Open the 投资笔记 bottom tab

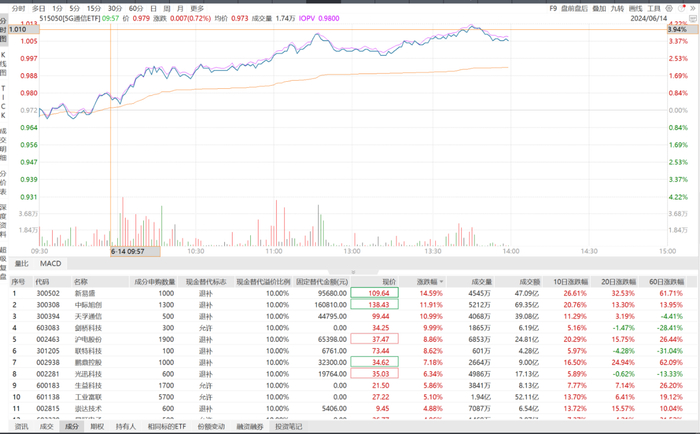(x=289, y=426)
